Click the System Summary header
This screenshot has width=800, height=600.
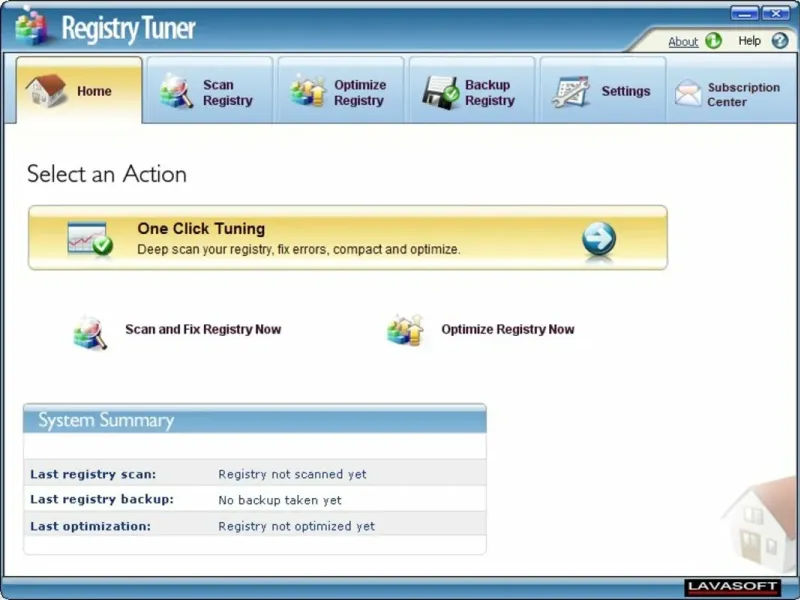pos(255,419)
